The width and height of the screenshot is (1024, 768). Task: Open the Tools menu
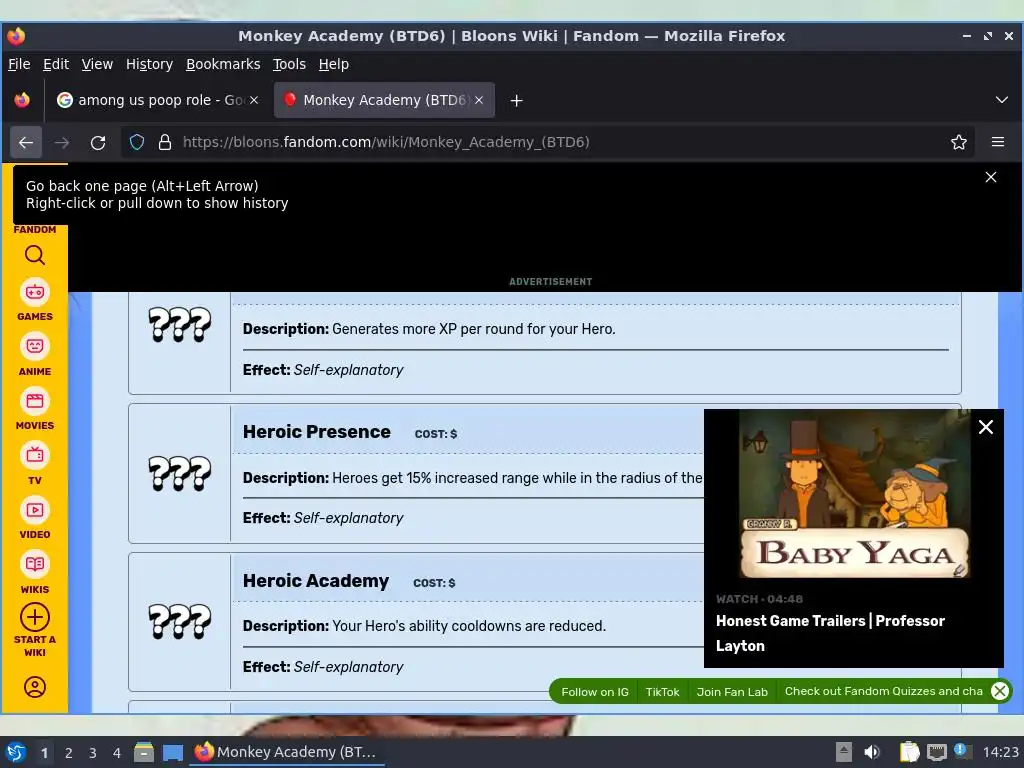point(289,64)
